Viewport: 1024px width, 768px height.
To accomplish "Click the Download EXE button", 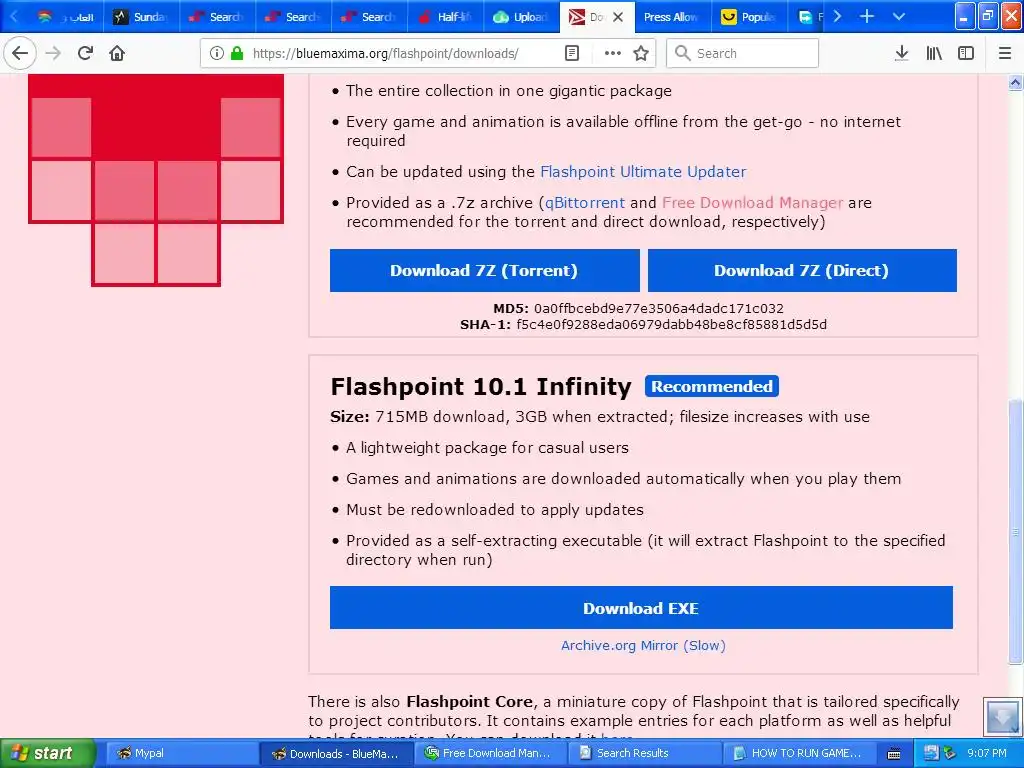I will pos(641,608).
